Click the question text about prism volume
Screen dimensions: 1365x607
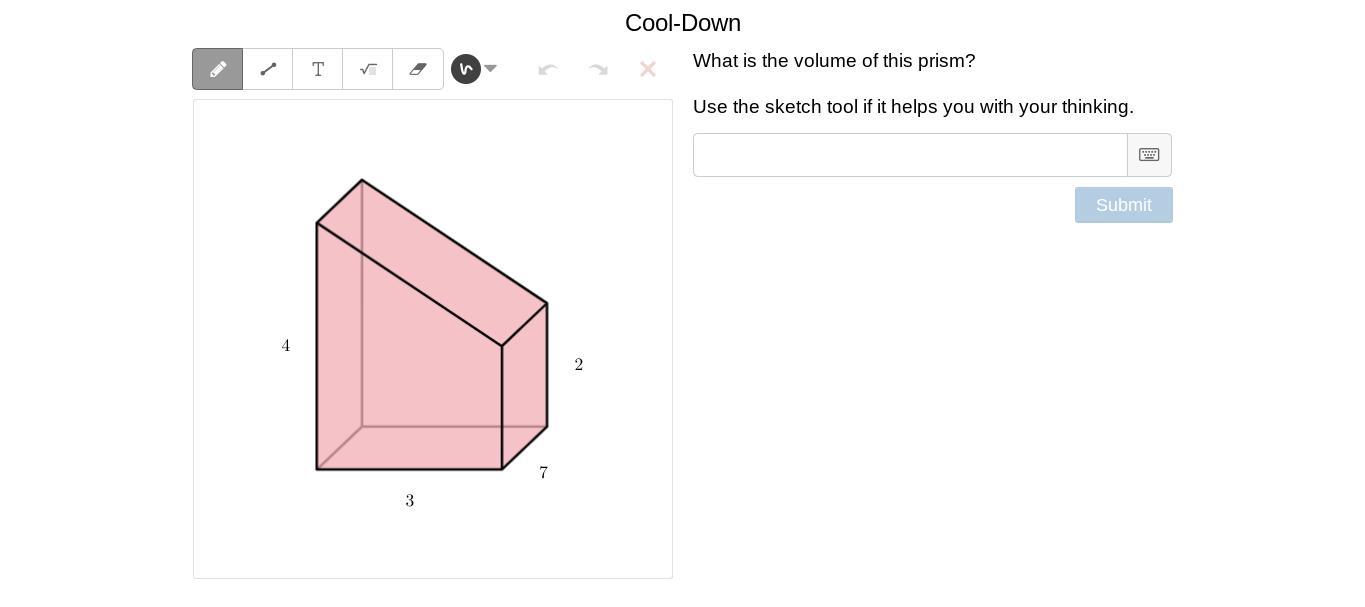tap(834, 61)
